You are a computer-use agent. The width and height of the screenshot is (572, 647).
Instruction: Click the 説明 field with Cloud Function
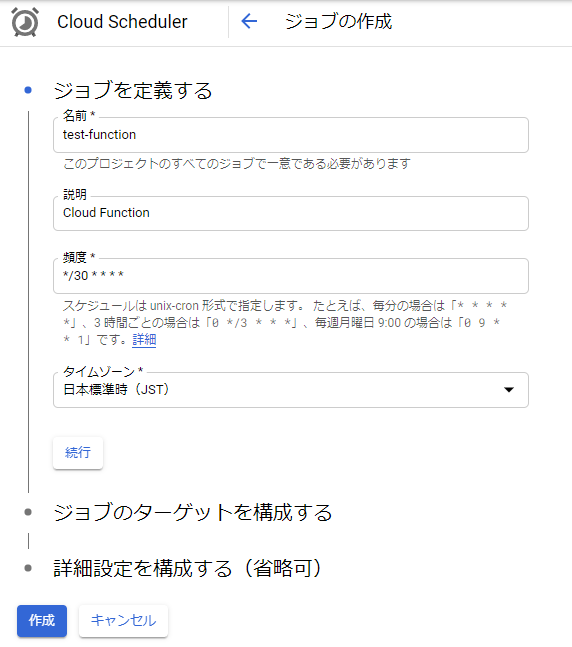291,213
